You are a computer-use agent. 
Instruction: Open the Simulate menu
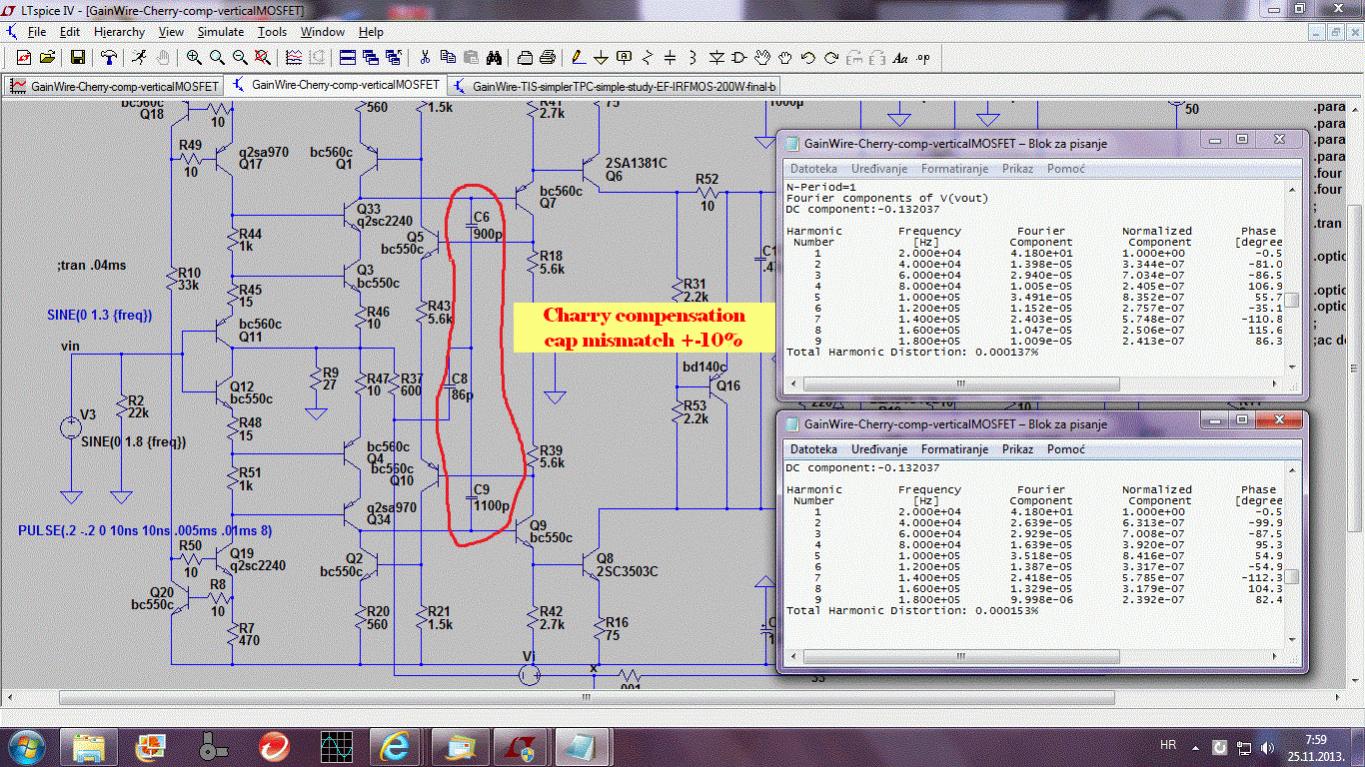click(220, 32)
